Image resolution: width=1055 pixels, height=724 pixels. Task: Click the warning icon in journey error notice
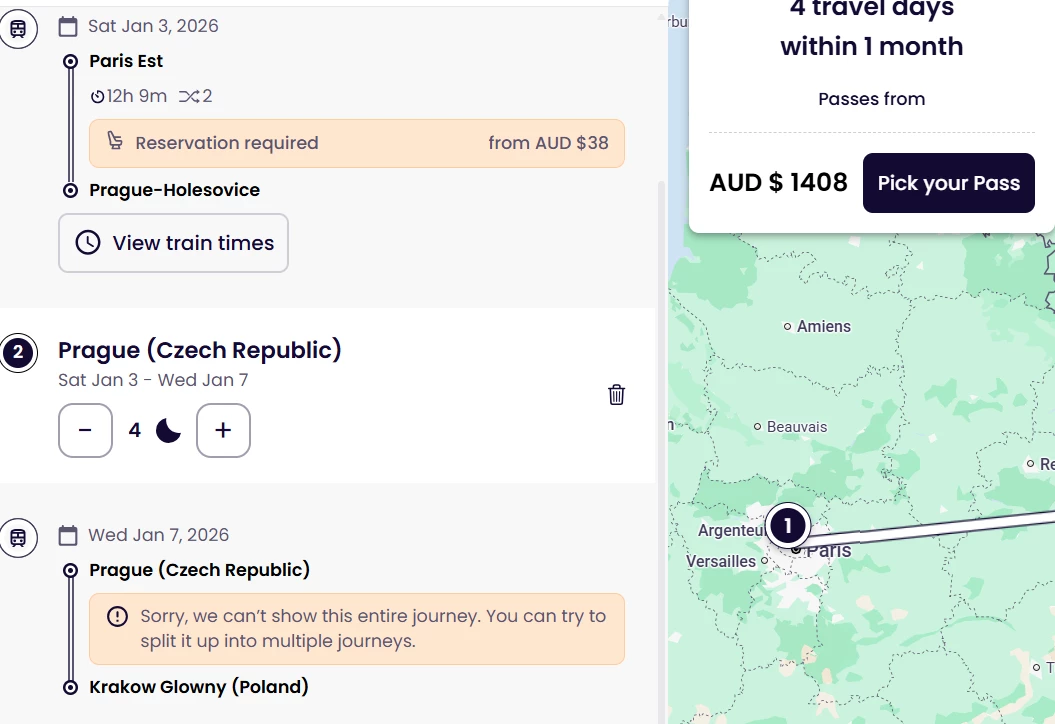click(118, 616)
